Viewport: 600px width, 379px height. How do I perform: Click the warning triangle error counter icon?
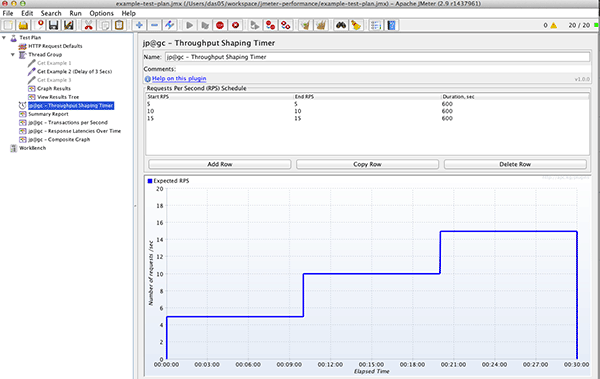click(554, 26)
